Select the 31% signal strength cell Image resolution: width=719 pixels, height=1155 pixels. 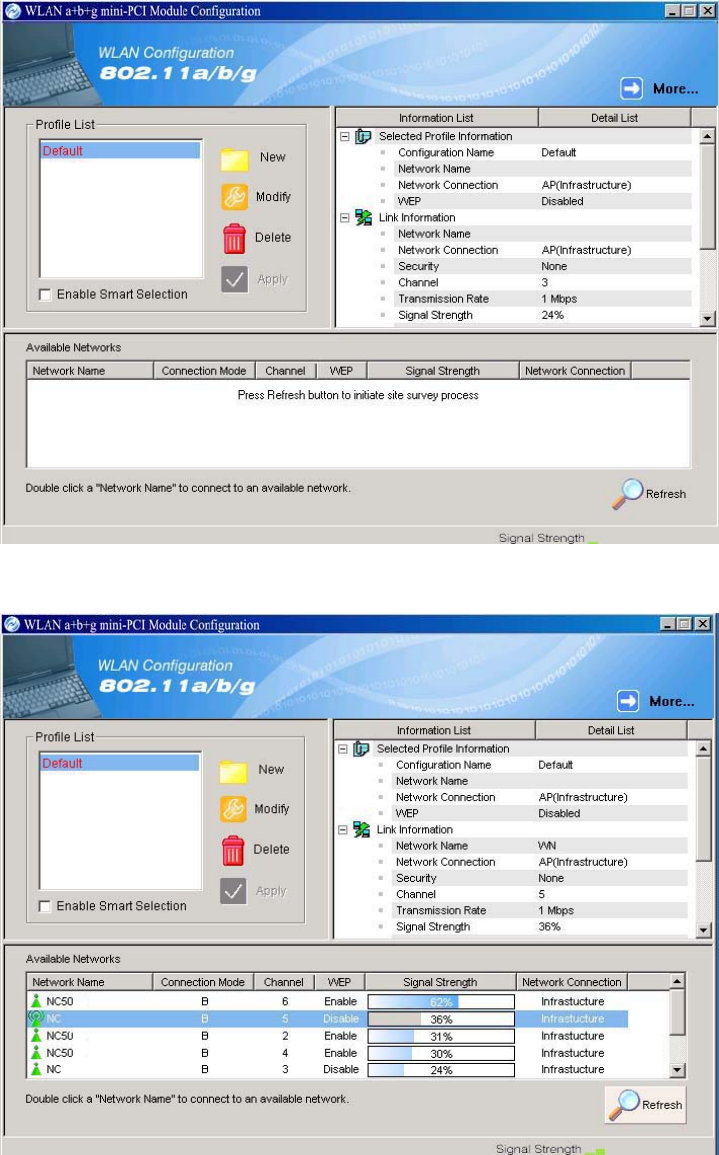coord(441,1036)
